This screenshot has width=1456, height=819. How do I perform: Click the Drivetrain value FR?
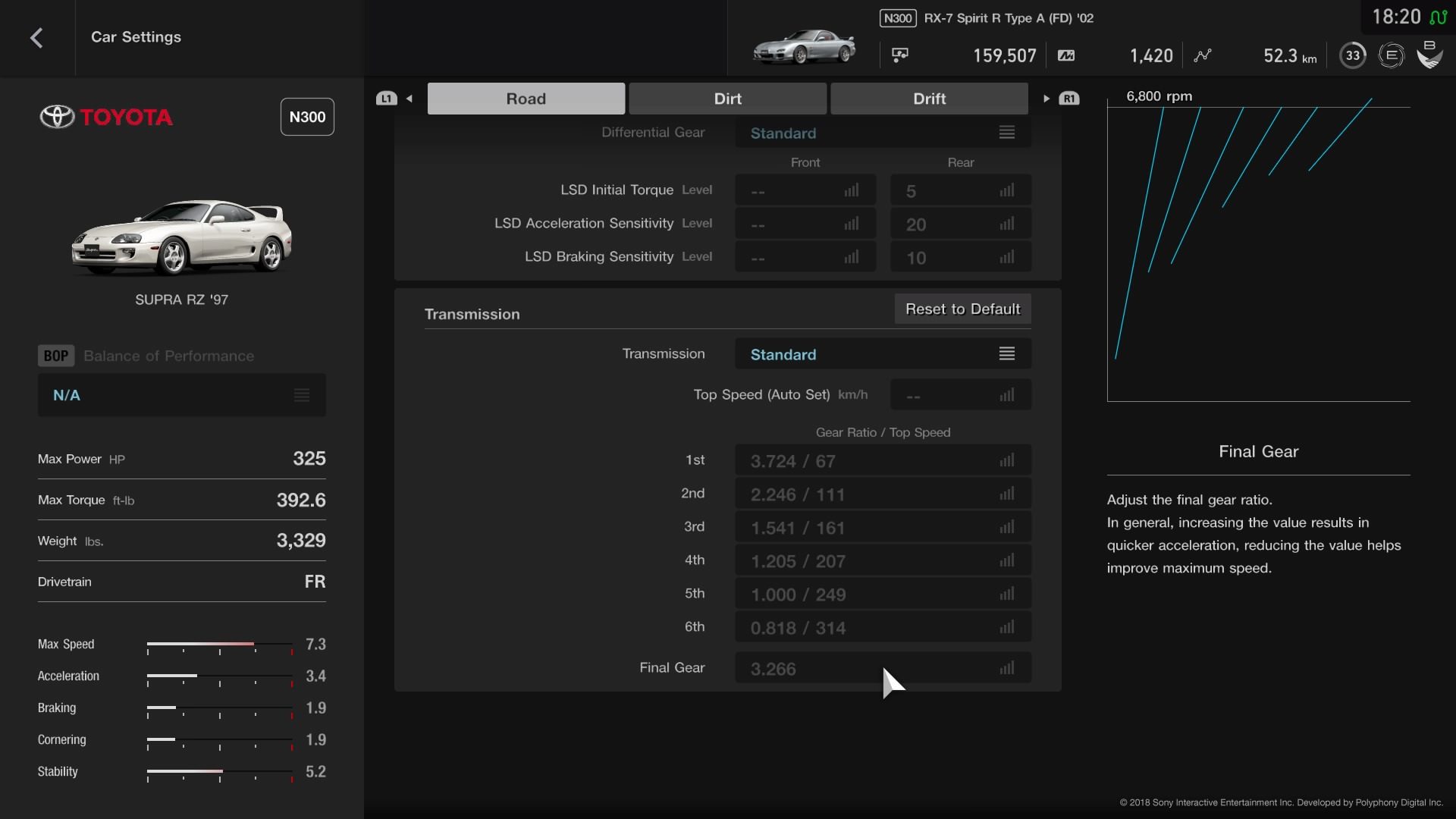pos(315,582)
